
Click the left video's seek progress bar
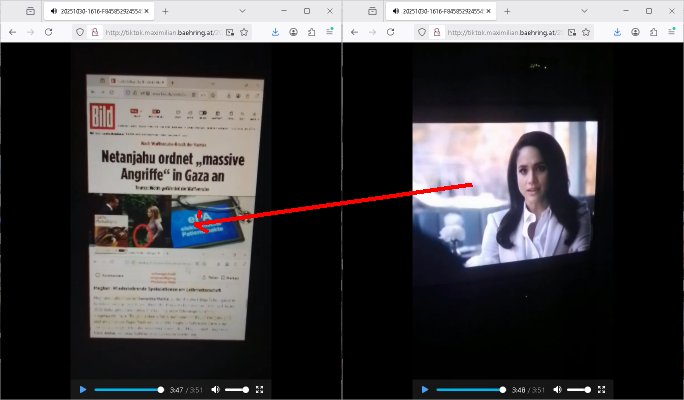[127, 389]
